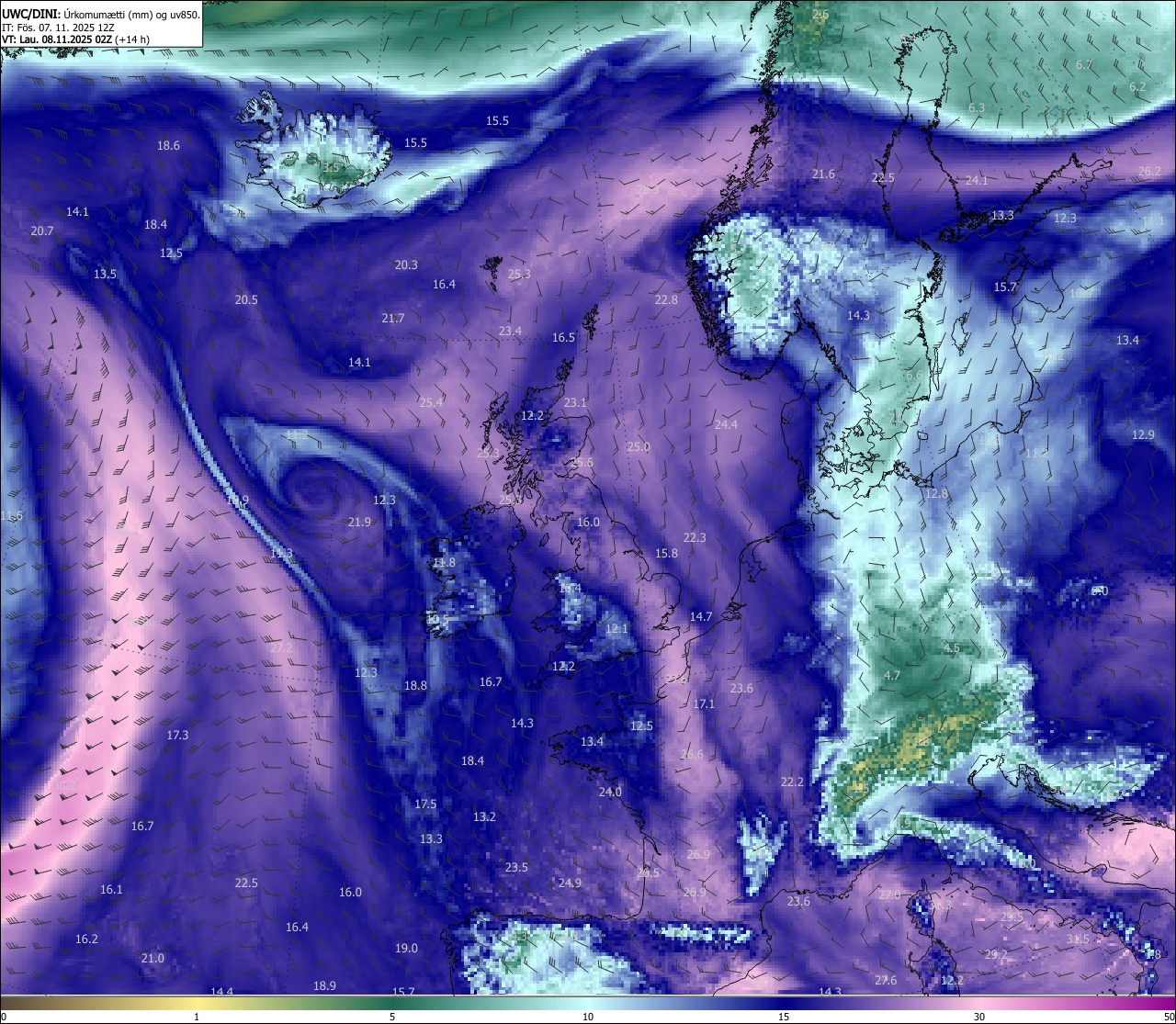Click the 6.7 value in top right
The height and width of the screenshot is (1024, 1176).
(1084, 64)
